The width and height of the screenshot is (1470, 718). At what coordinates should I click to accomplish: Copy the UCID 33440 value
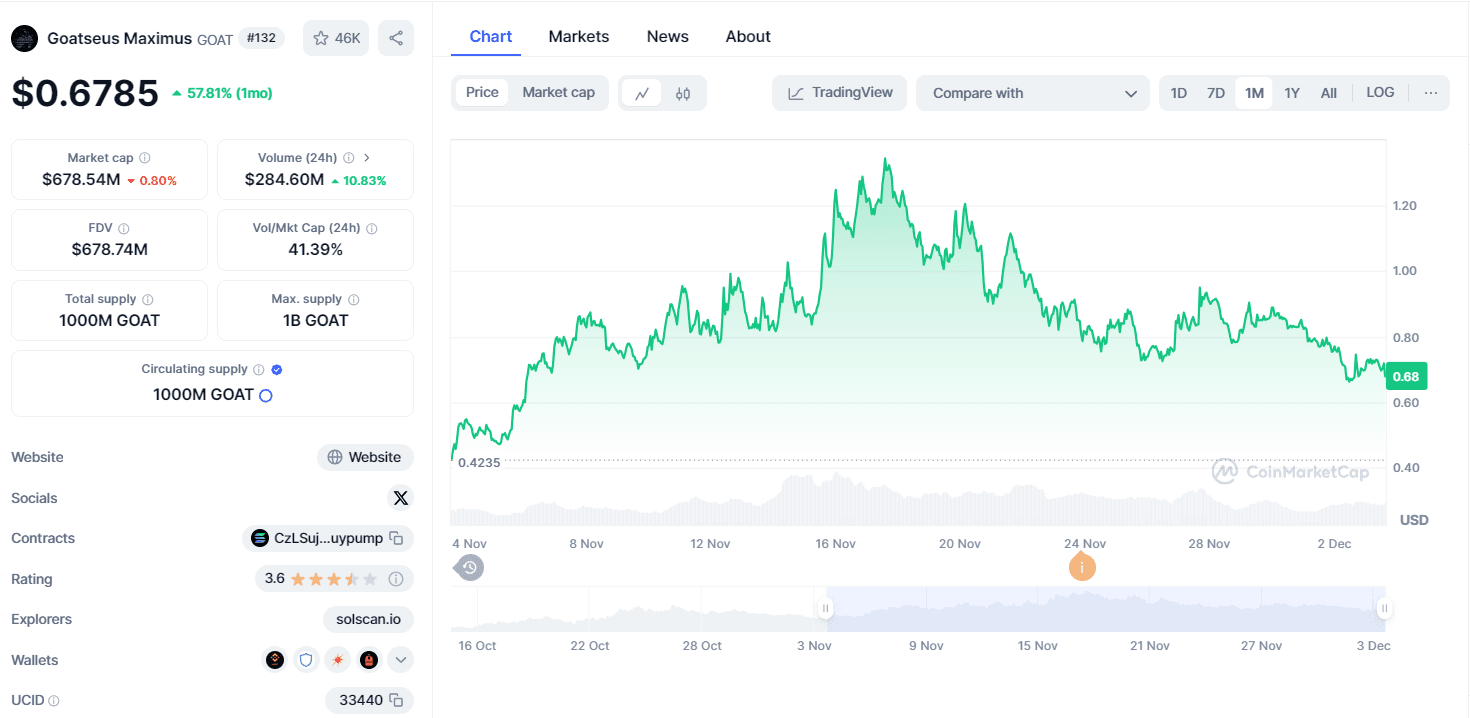[396, 700]
